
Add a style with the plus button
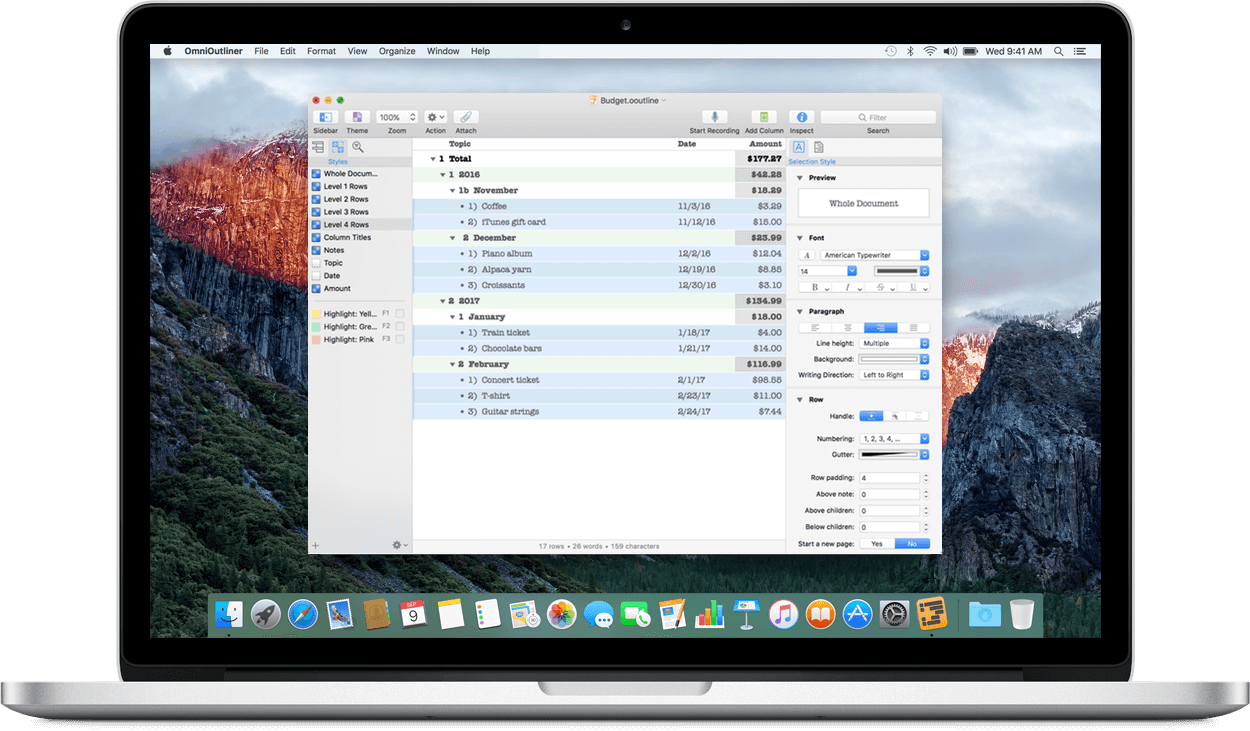316,545
